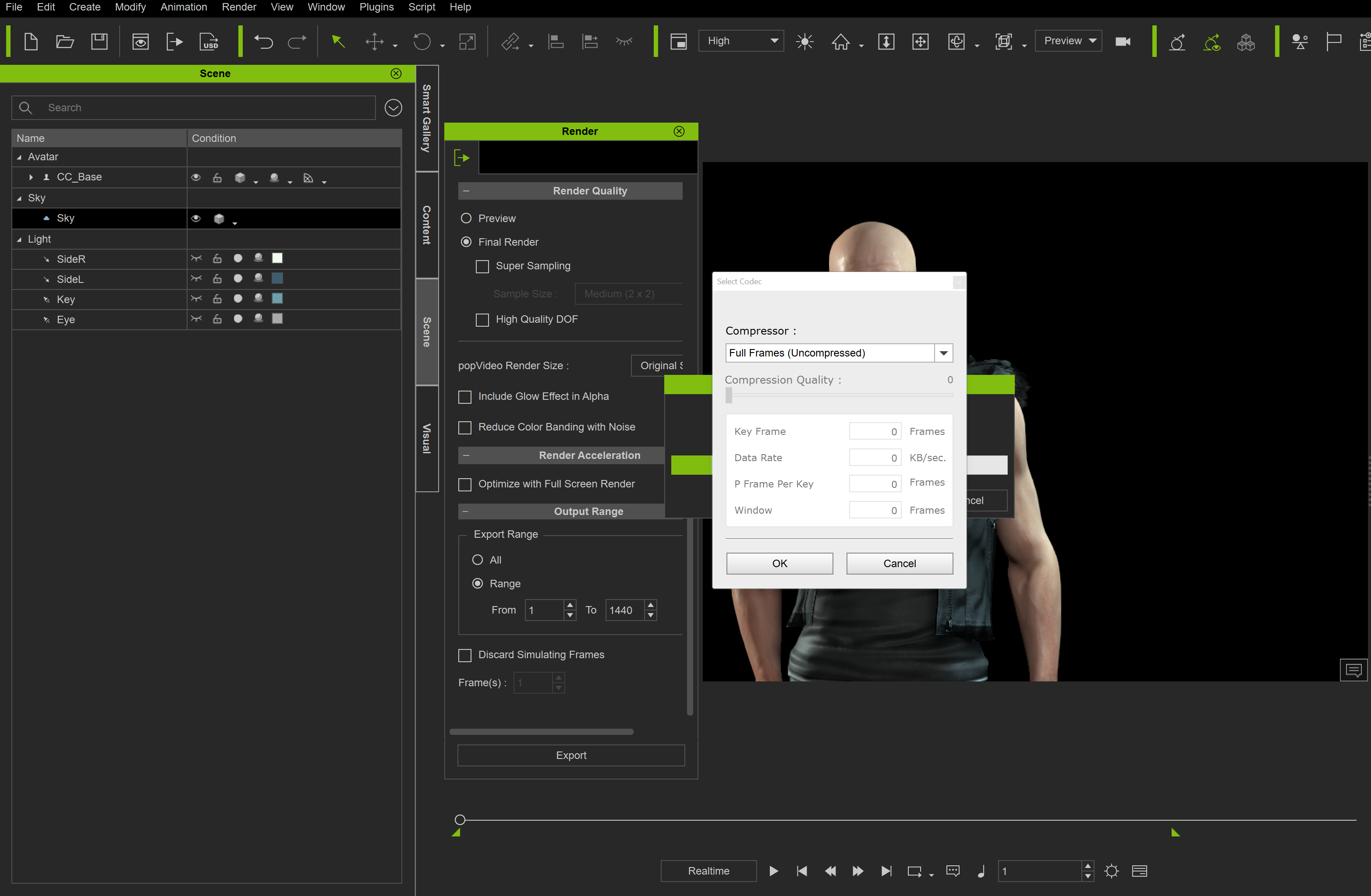Select the Preview render quality radio

(466, 219)
